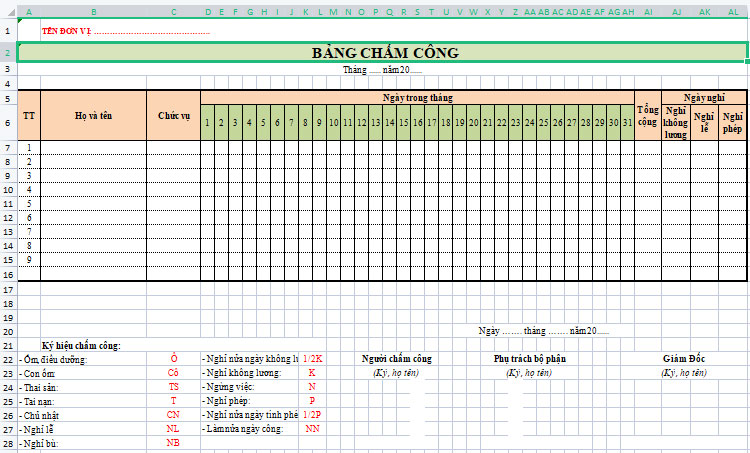Viewport: 750px width, 453px height.
Task: Select the day 31 header cell
Action: pyautogui.click(x=626, y=123)
